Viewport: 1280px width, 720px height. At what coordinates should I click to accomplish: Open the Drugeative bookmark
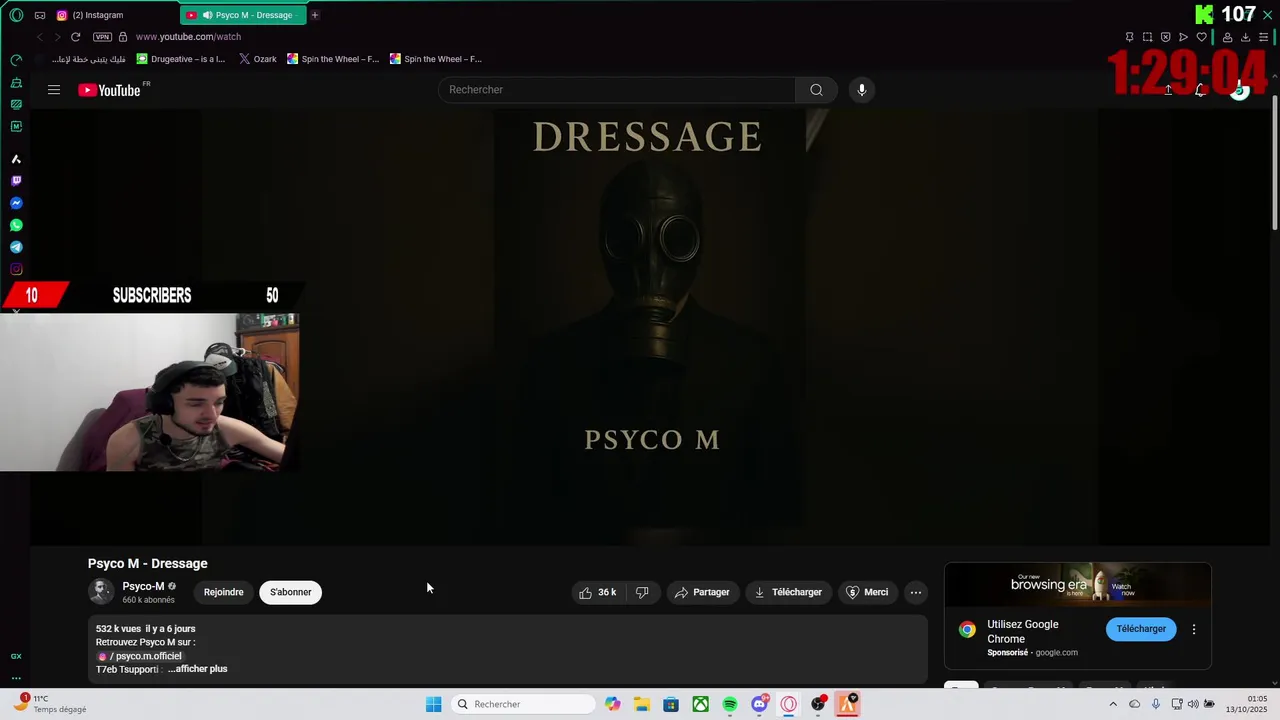coord(181,59)
